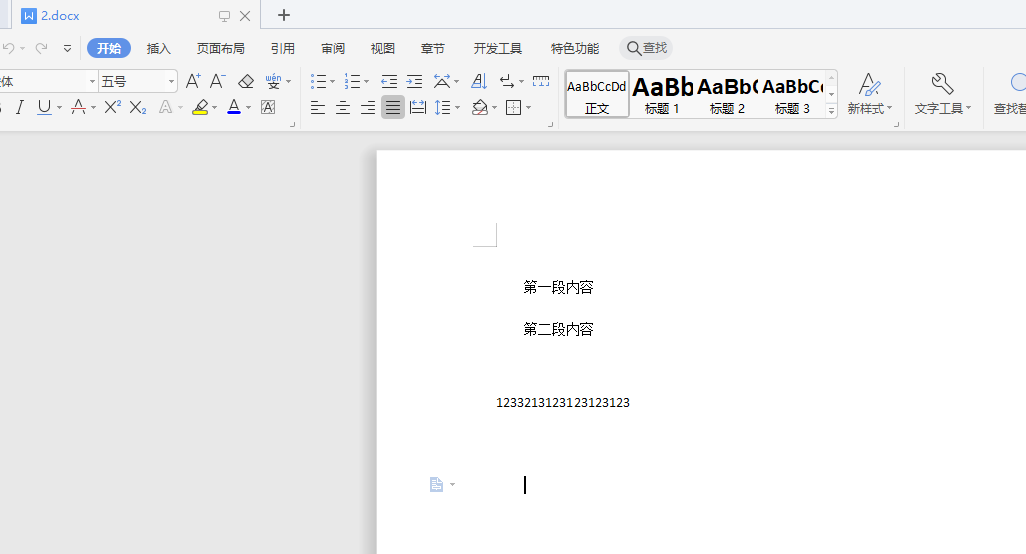This screenshot has height=554, width=1026.
Task: Click the increase indent icon
Action: click(414, 81)
